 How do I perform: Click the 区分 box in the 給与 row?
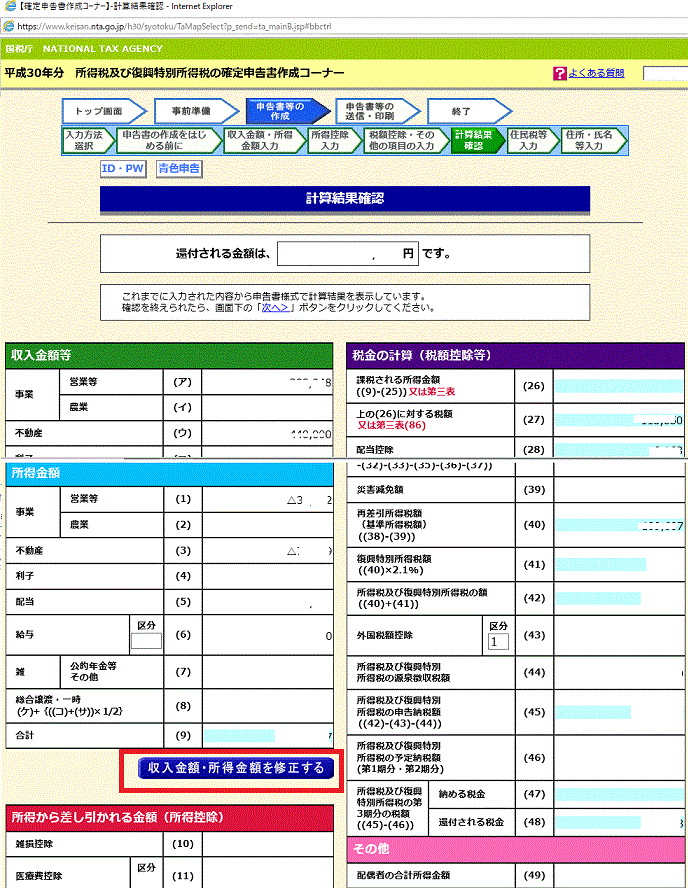tap(146, 641)
